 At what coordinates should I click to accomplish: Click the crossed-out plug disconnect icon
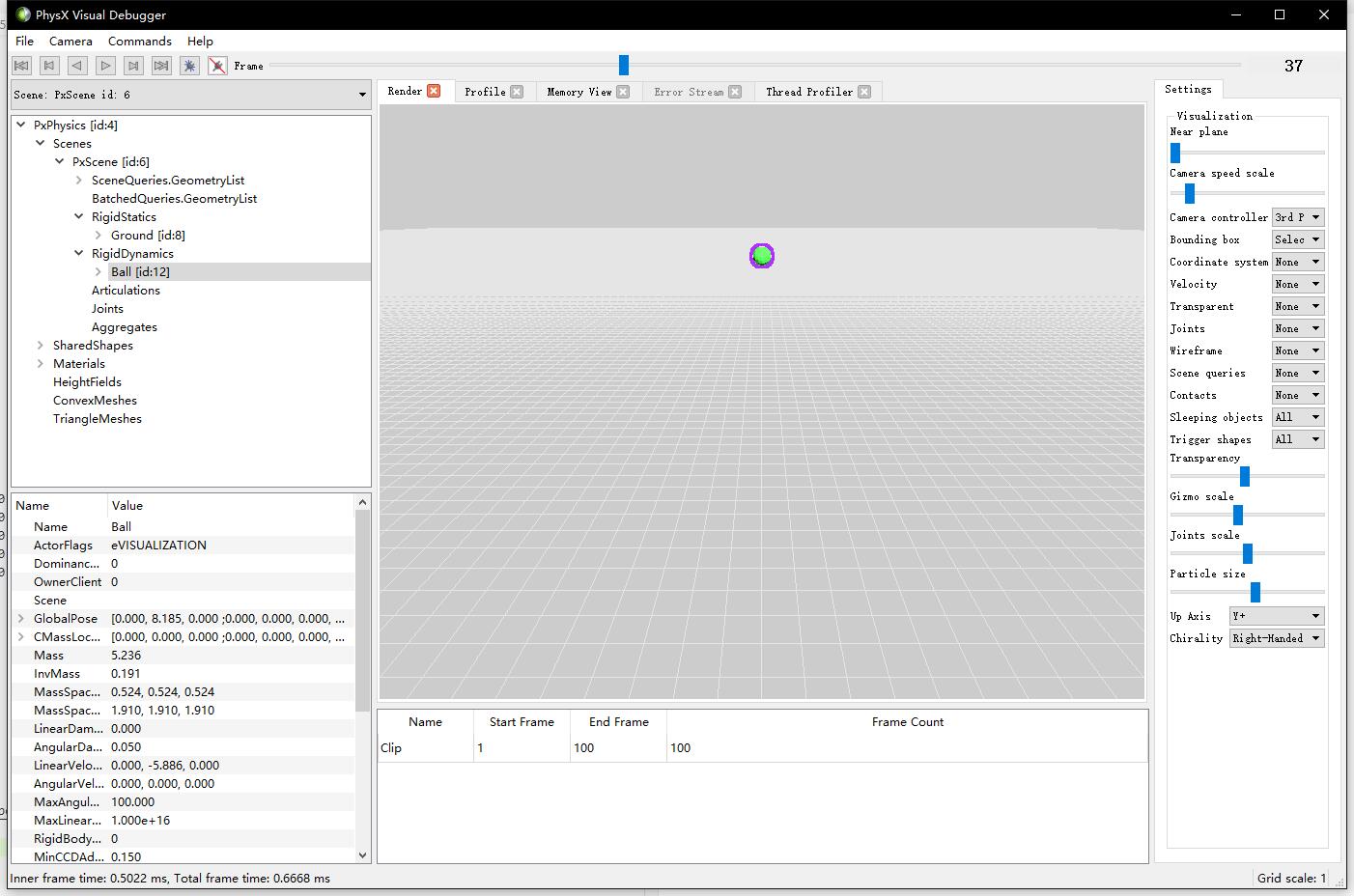click(217, 66)
